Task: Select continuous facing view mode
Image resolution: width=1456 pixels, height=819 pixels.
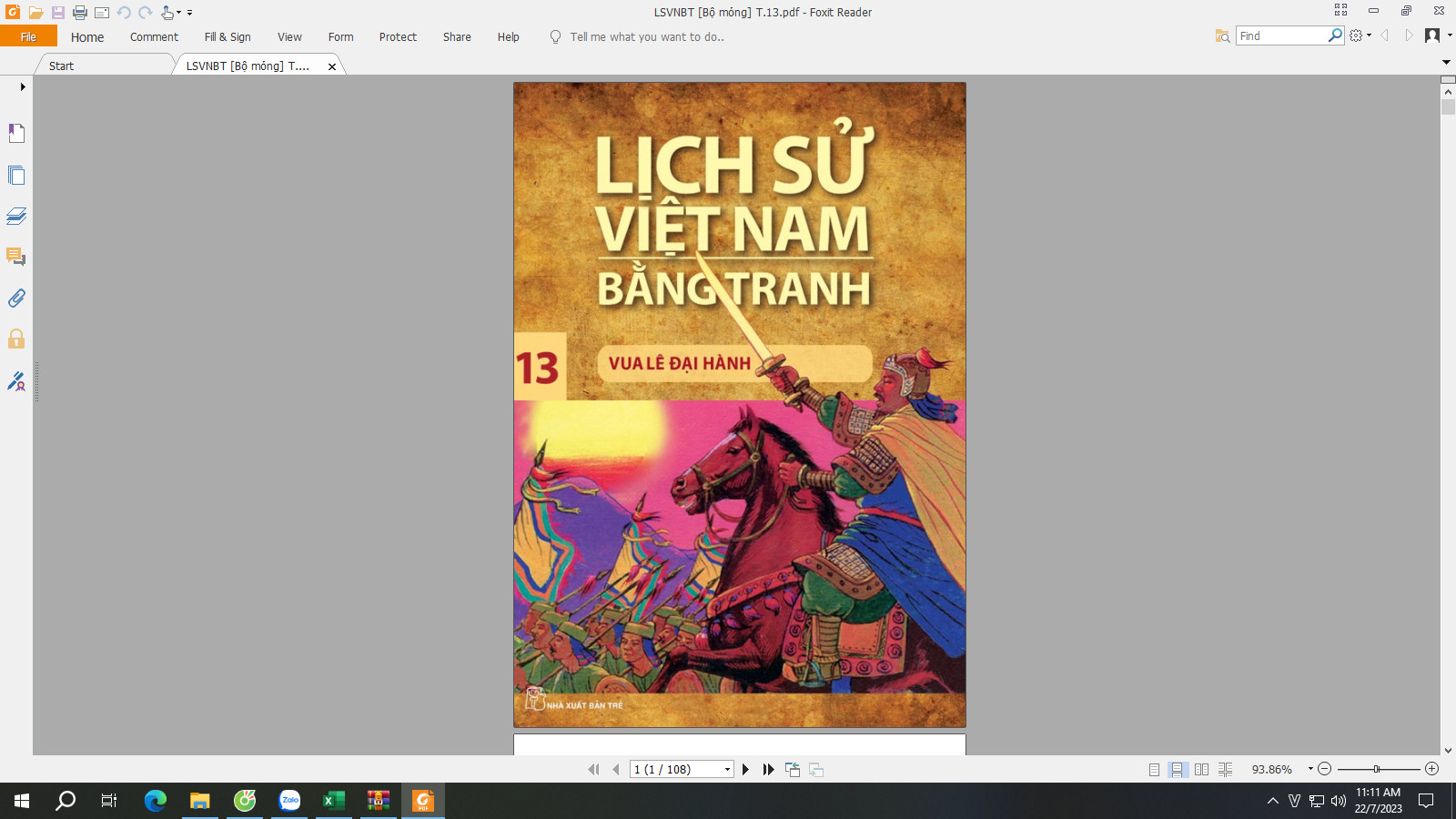Action: (x=1226, y=770)
